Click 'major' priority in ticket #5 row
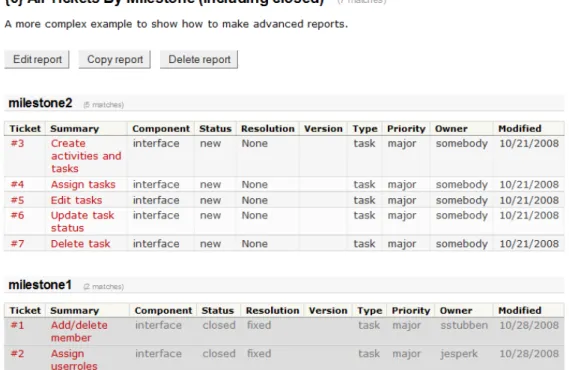 402,201
